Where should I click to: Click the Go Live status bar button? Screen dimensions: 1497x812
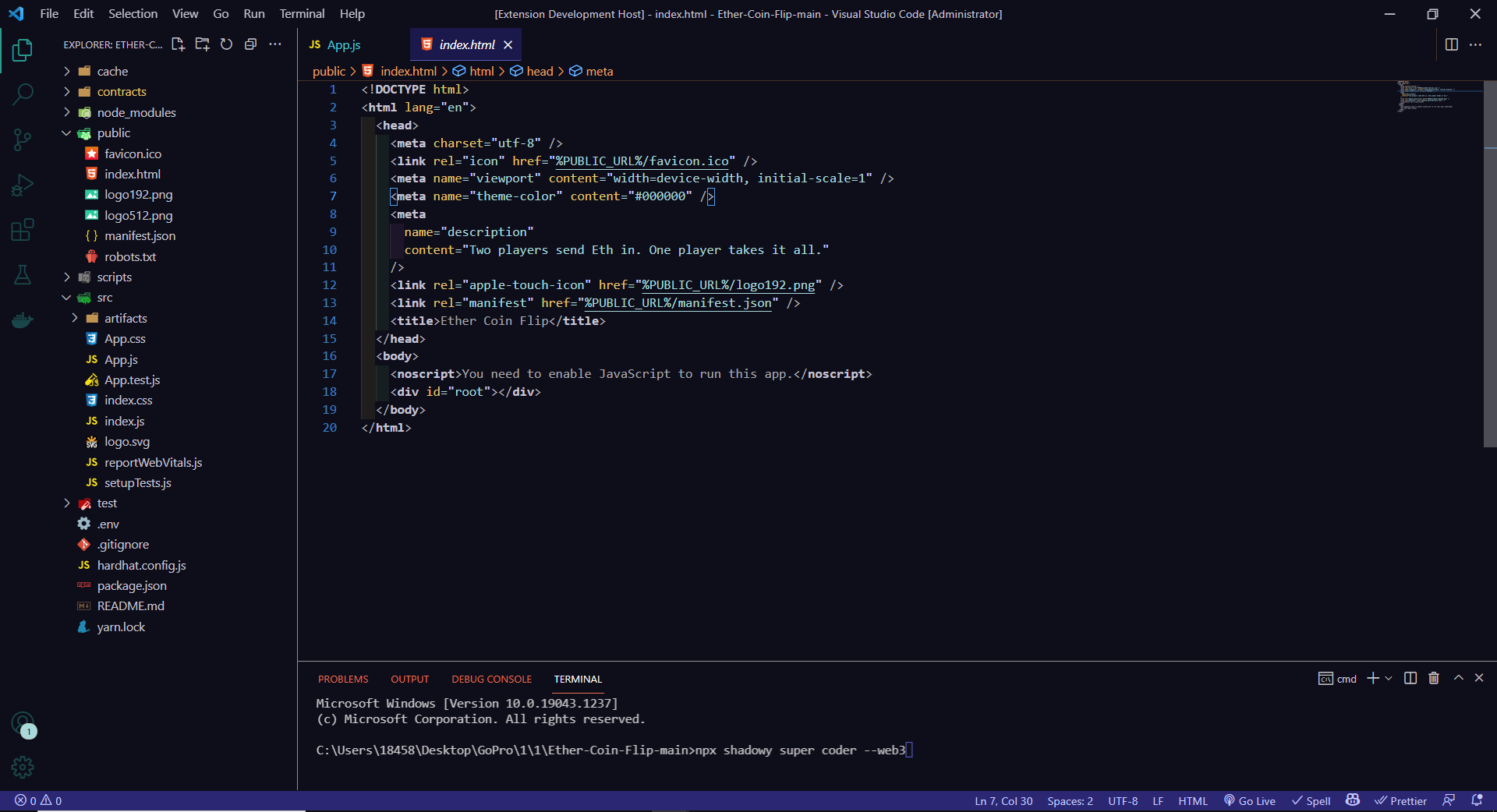pos(1249,801)
